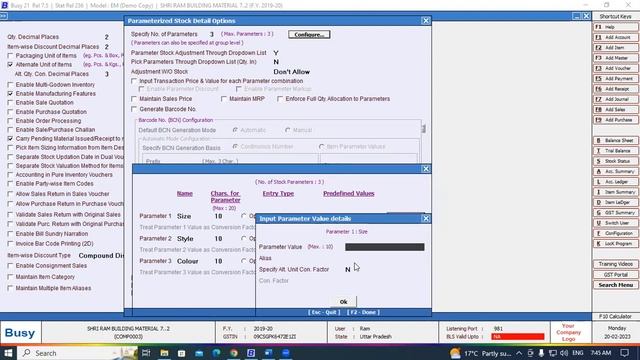Check Enforce Full Qty. Allocation to Parameters
Viewport: 640px width, 360px height.
click(280, 99)
